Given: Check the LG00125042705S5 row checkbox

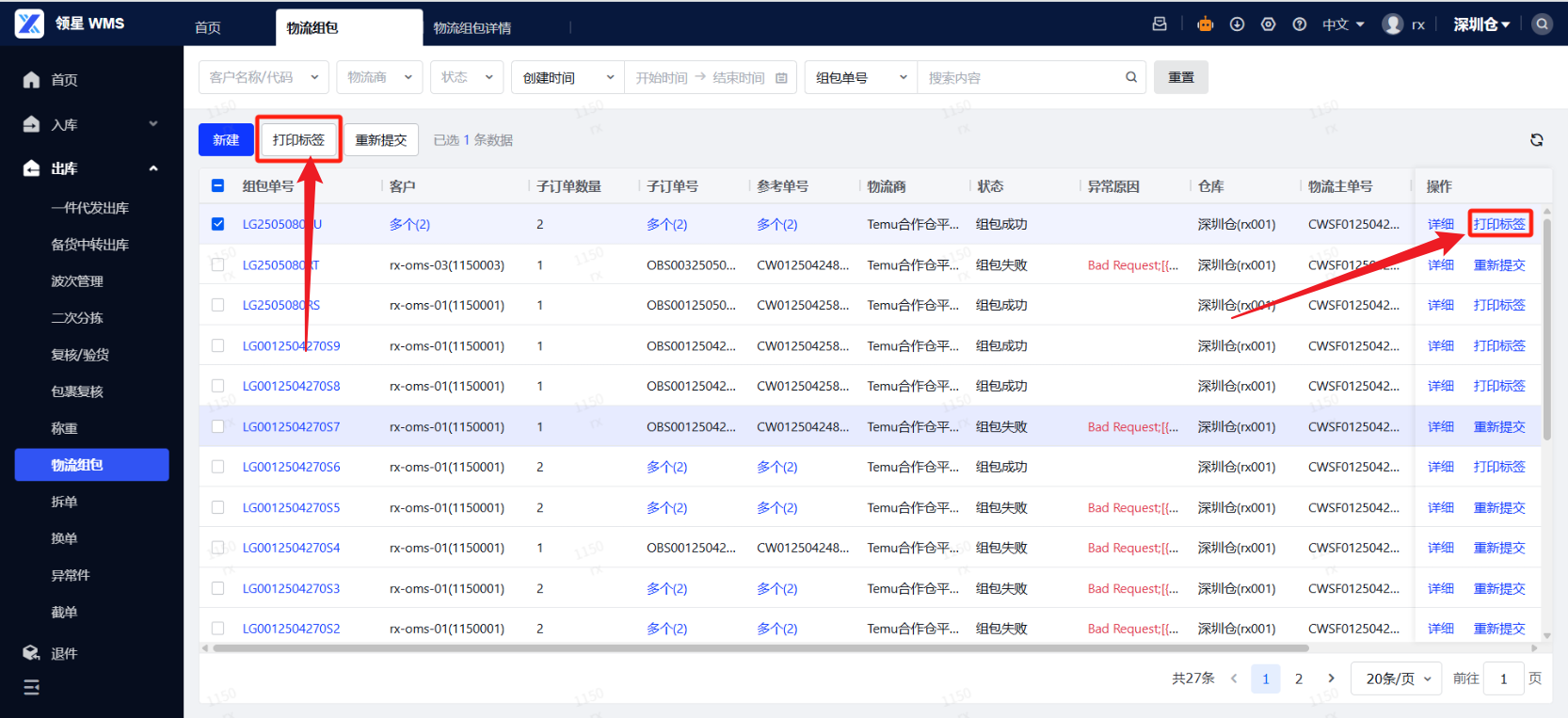Looking at the screenshot, I should coord(217,508).
